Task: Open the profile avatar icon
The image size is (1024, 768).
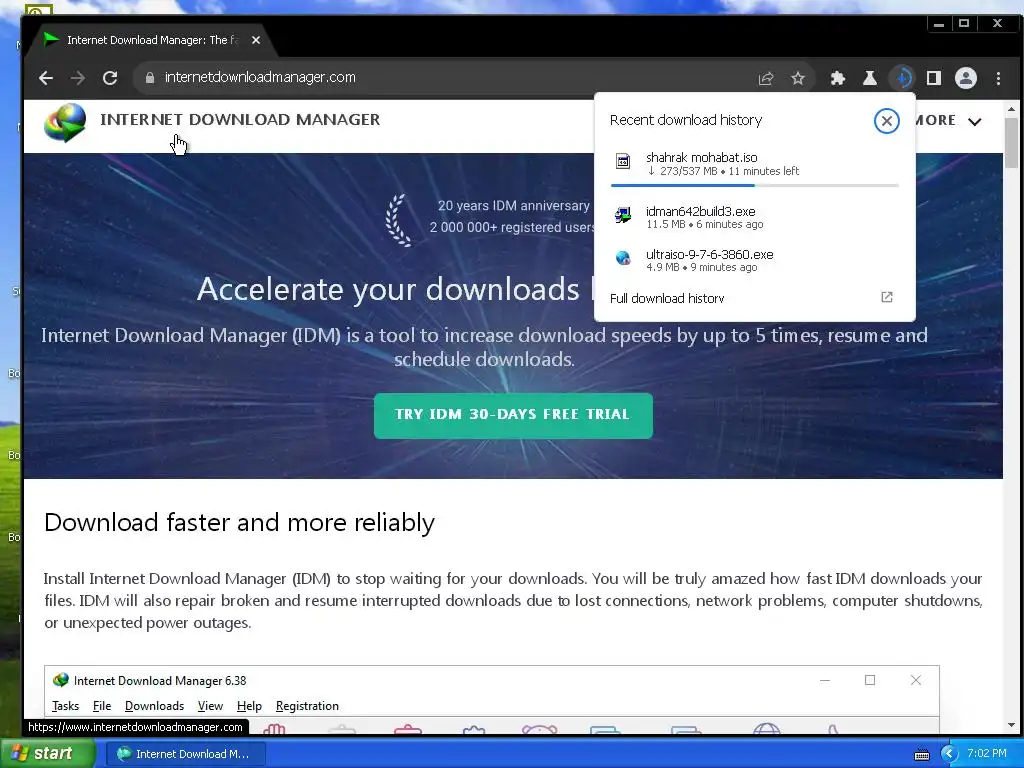Action: point(966,78)
